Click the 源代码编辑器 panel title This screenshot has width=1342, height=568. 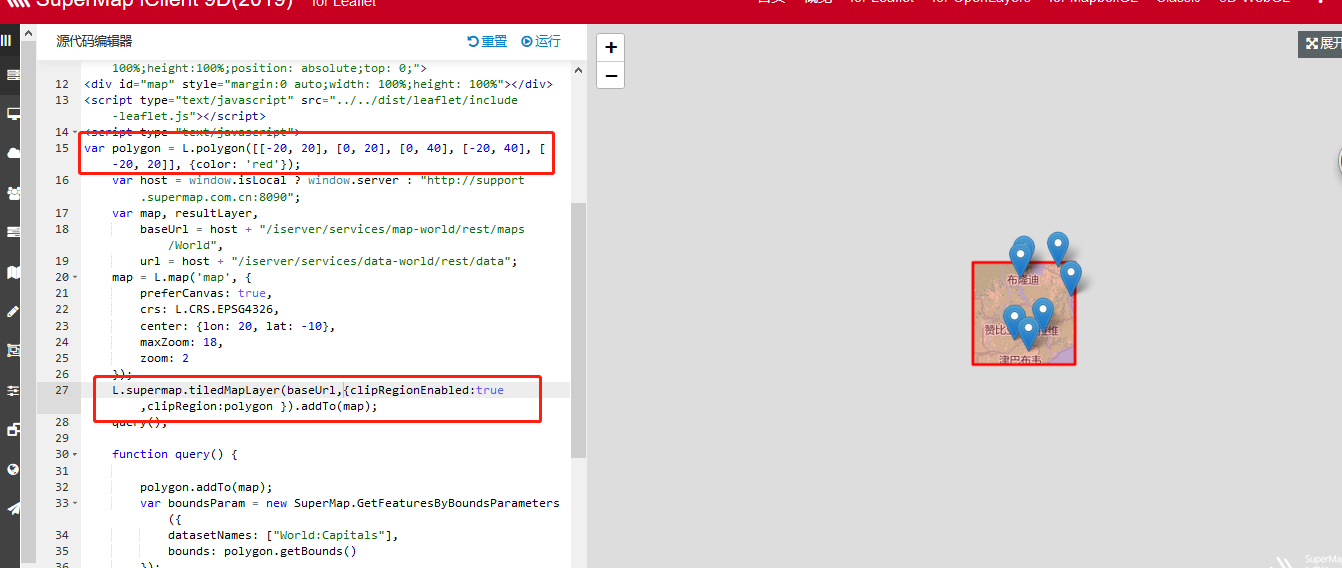coord(94,41)
